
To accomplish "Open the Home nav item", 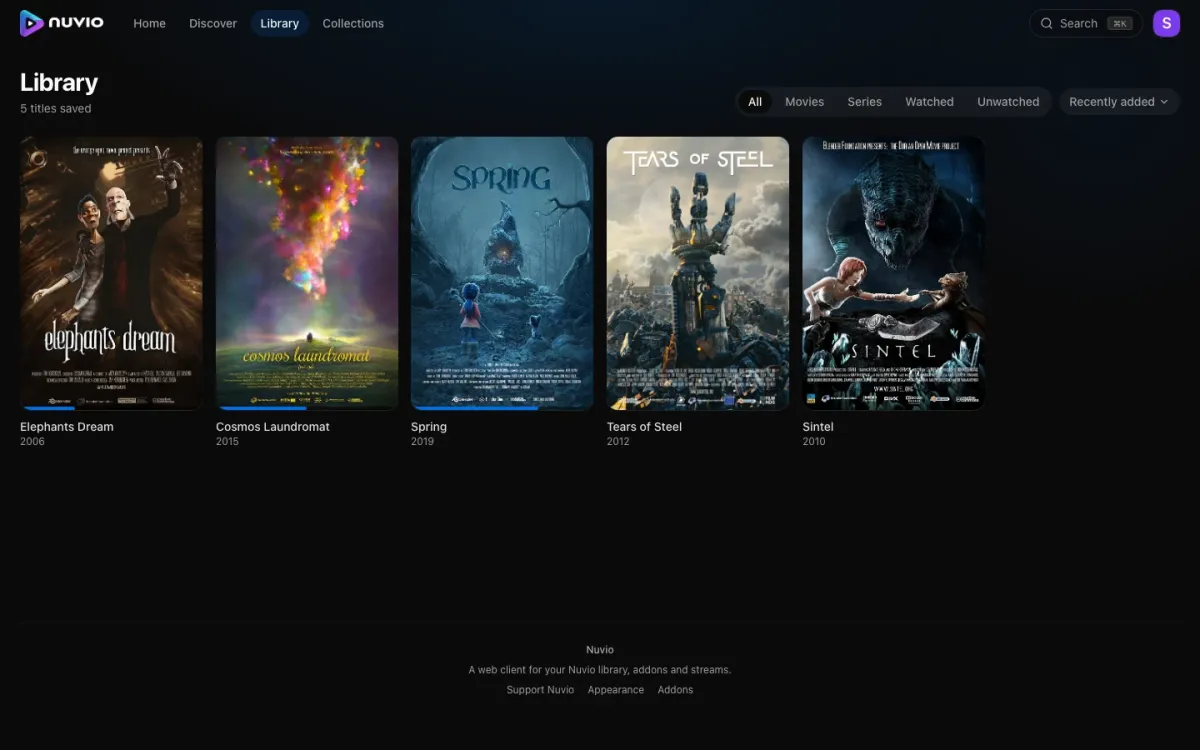I will pos(149,23).
